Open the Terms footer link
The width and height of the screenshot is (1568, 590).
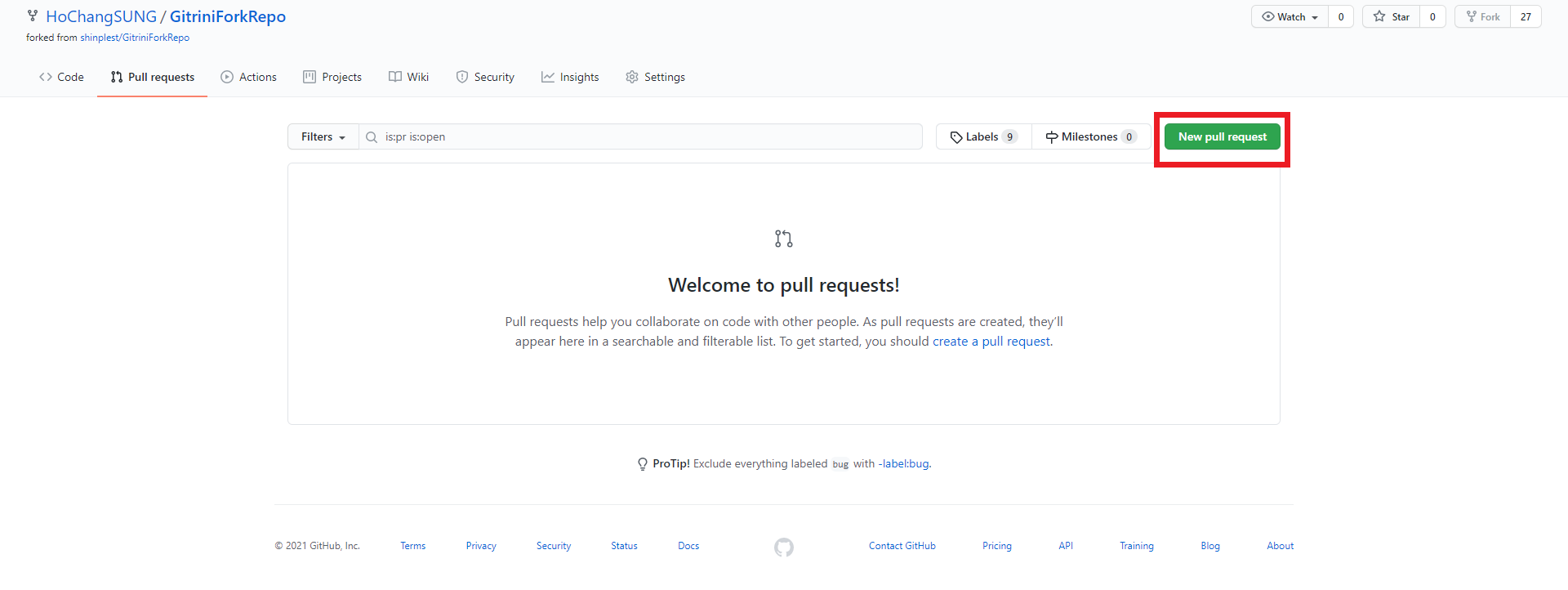(x=413, y=546)
